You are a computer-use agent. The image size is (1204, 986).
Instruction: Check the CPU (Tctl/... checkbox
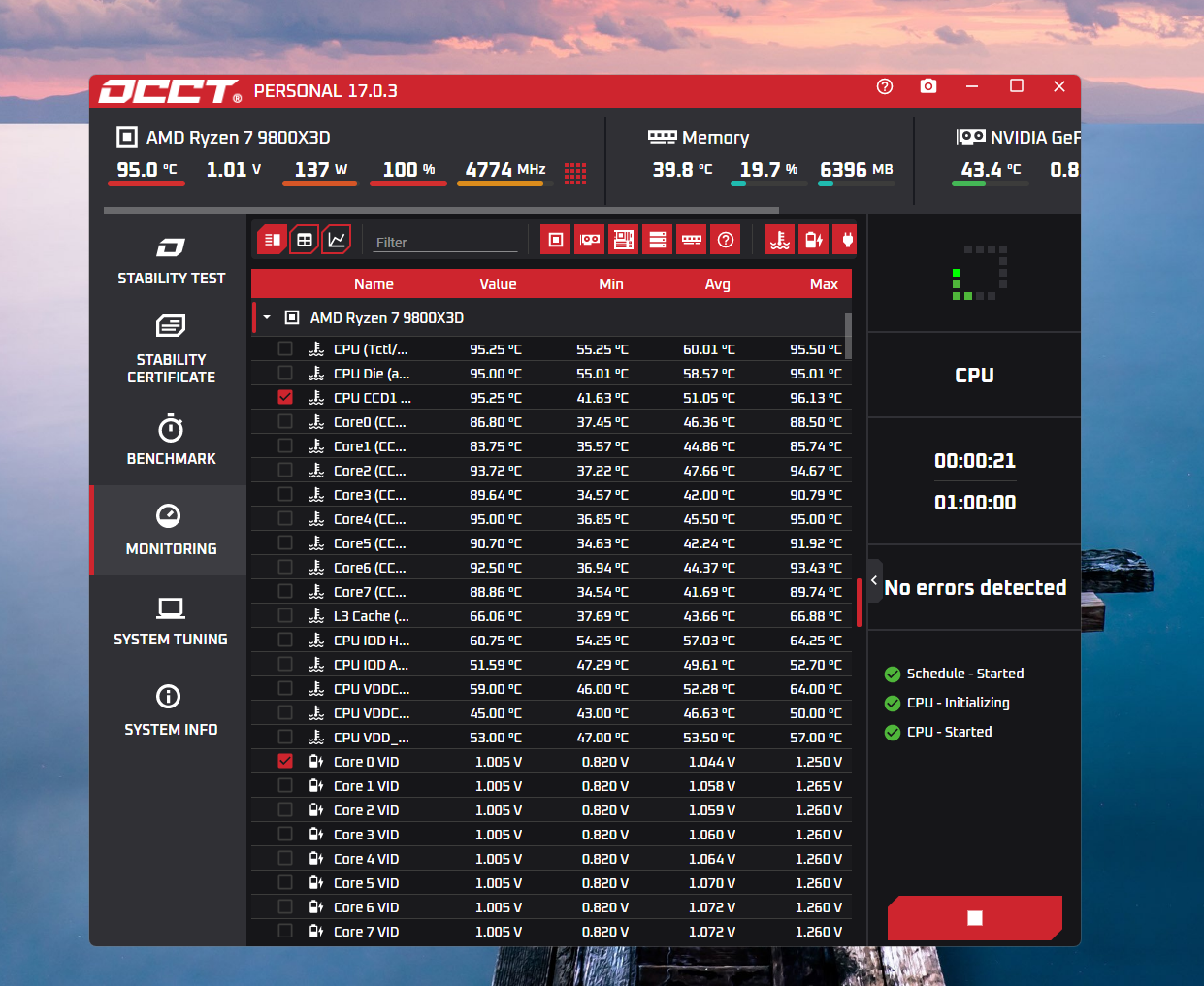(285, 348)
